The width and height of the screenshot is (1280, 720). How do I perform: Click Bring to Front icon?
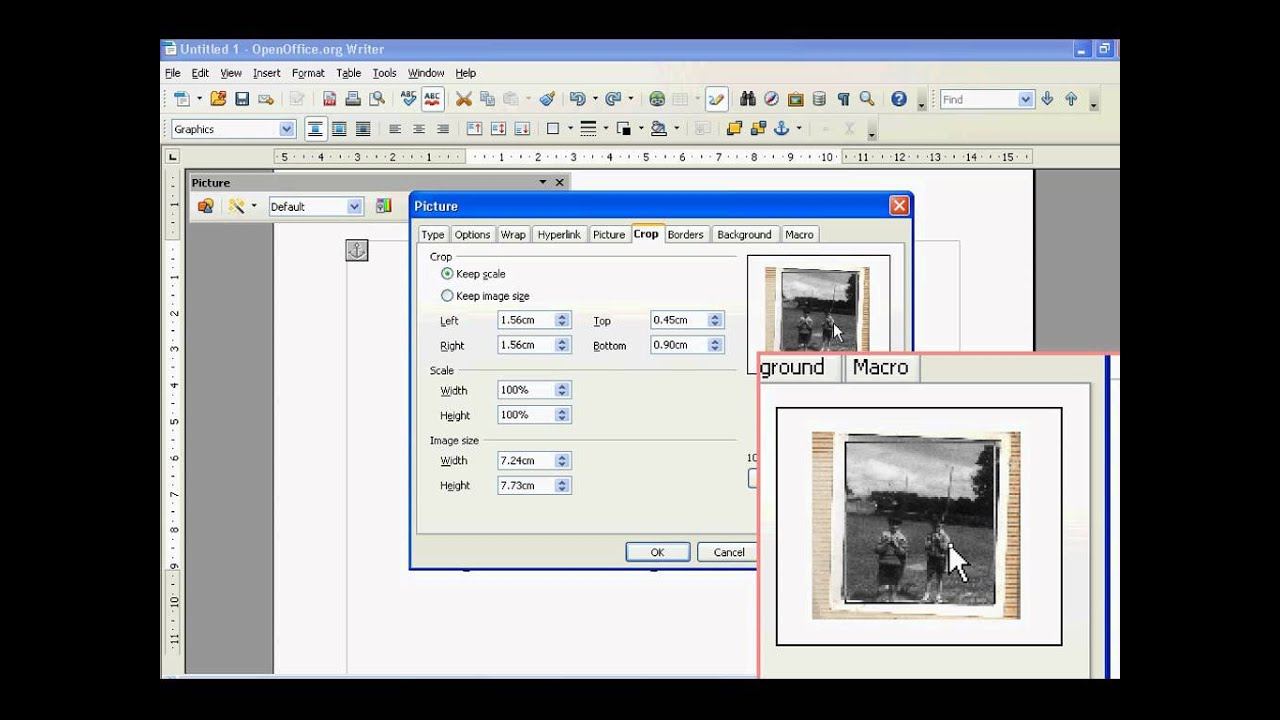[x=734, y=129]
